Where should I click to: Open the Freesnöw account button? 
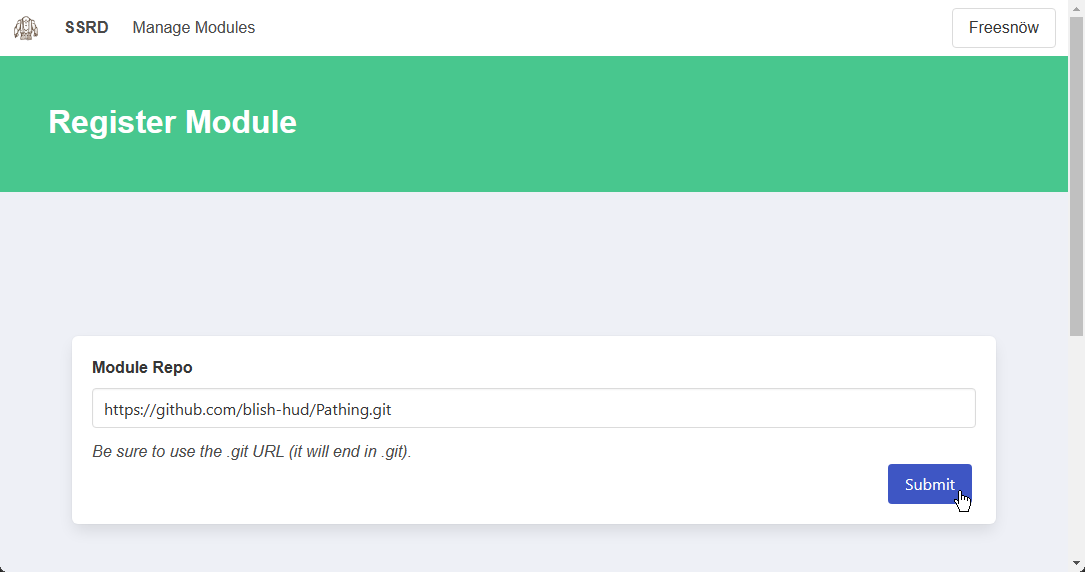click(x=1003, y=28)
